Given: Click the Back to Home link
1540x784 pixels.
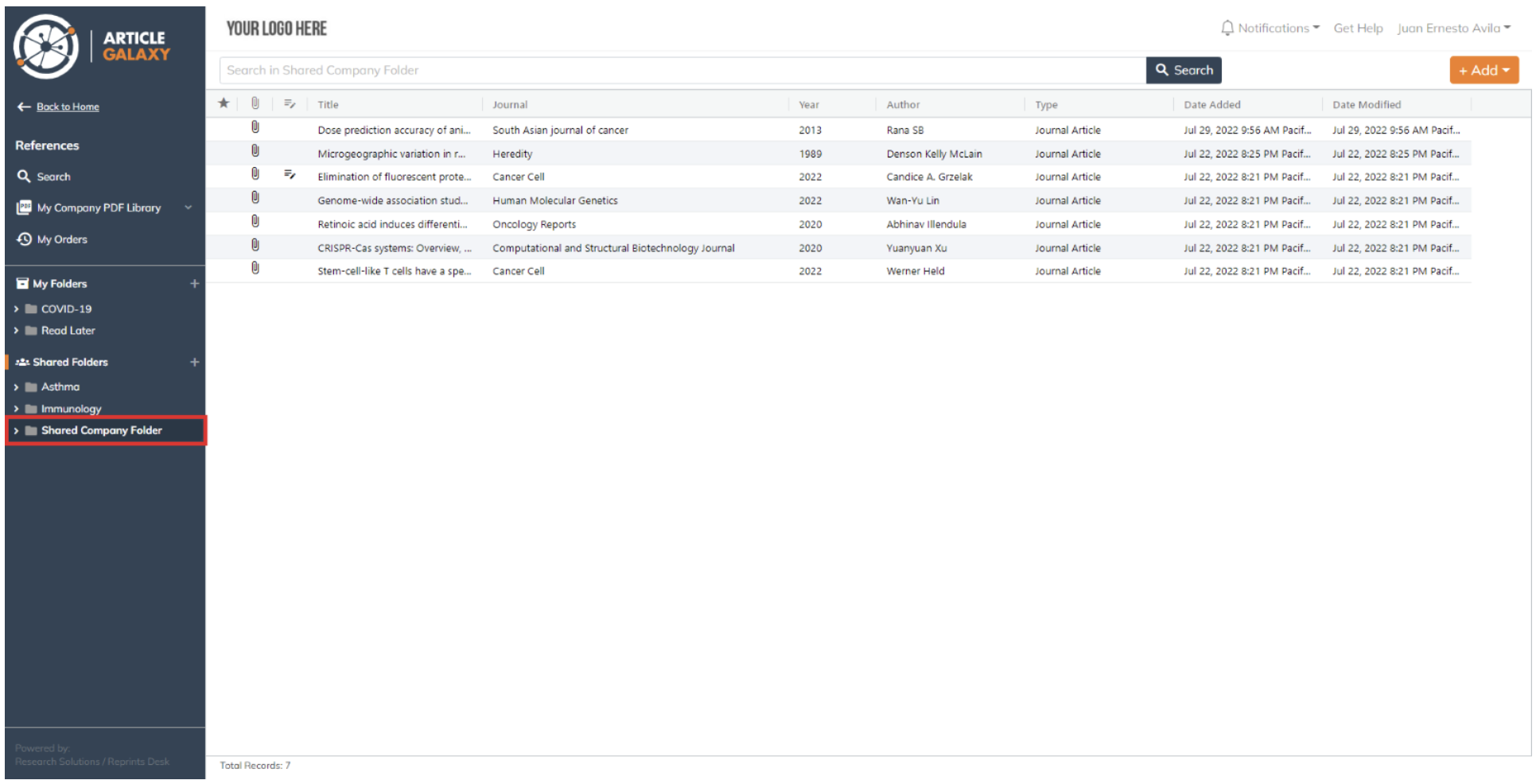Looking at the screenshot, I should [x=67, y=107].
